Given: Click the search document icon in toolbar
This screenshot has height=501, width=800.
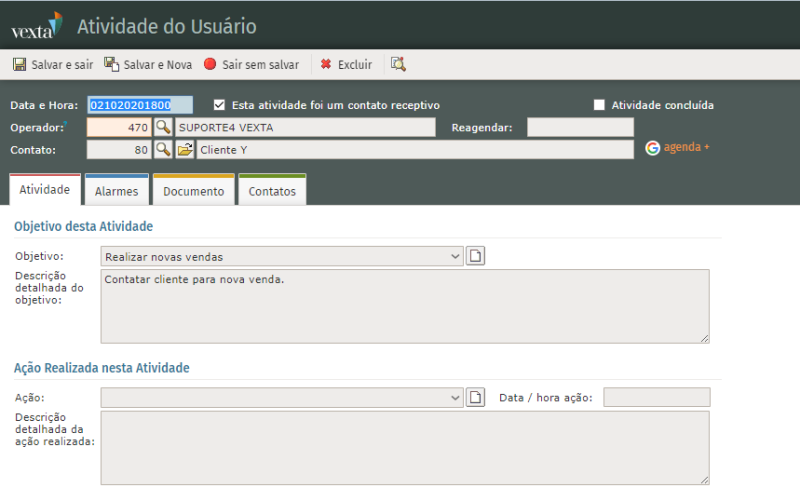Looking at the screenshot, I should coord(398,64).
